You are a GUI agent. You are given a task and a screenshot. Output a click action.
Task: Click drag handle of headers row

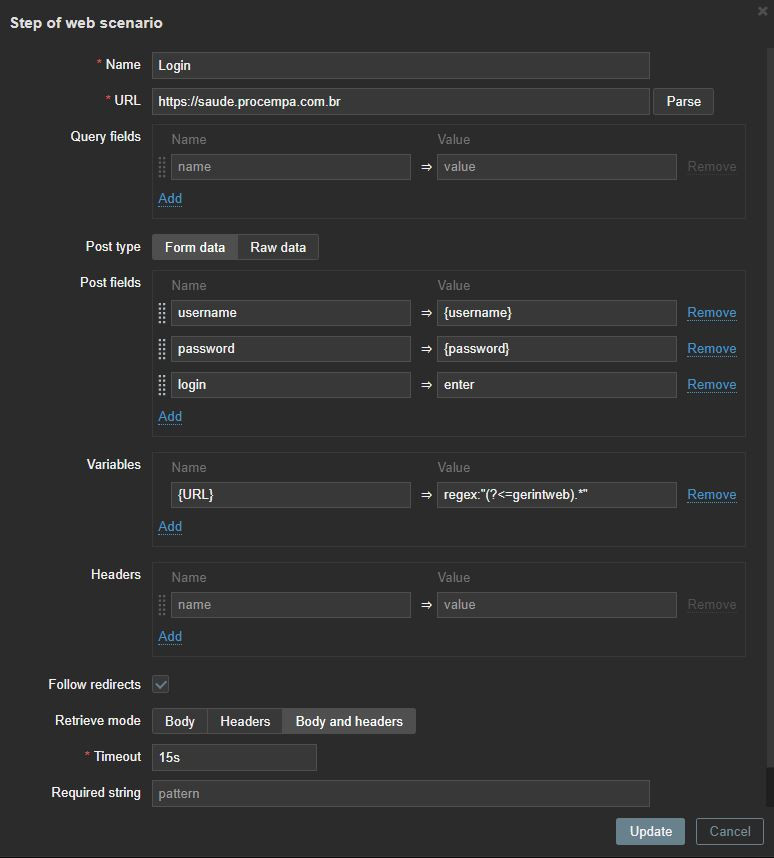[162, 605]
